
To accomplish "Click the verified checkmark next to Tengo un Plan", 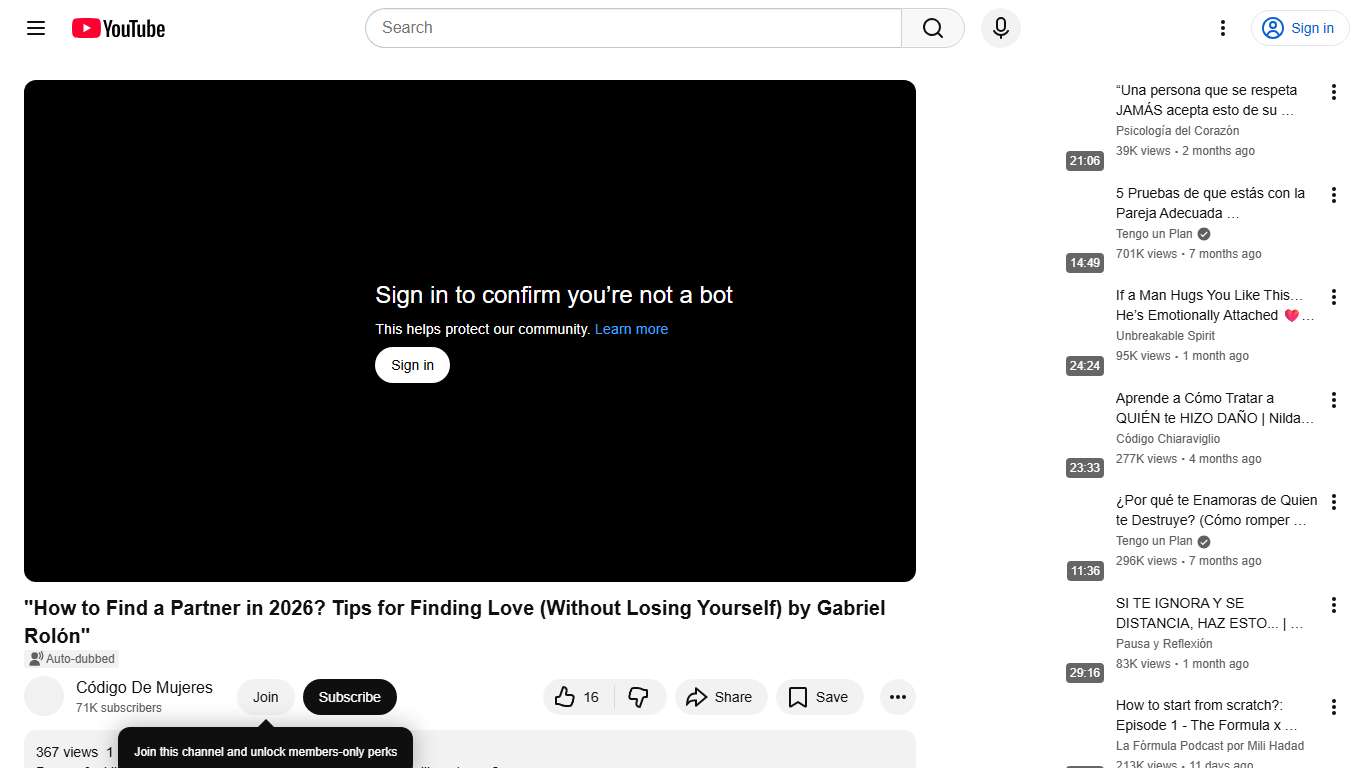I will tap(1202, 233).
